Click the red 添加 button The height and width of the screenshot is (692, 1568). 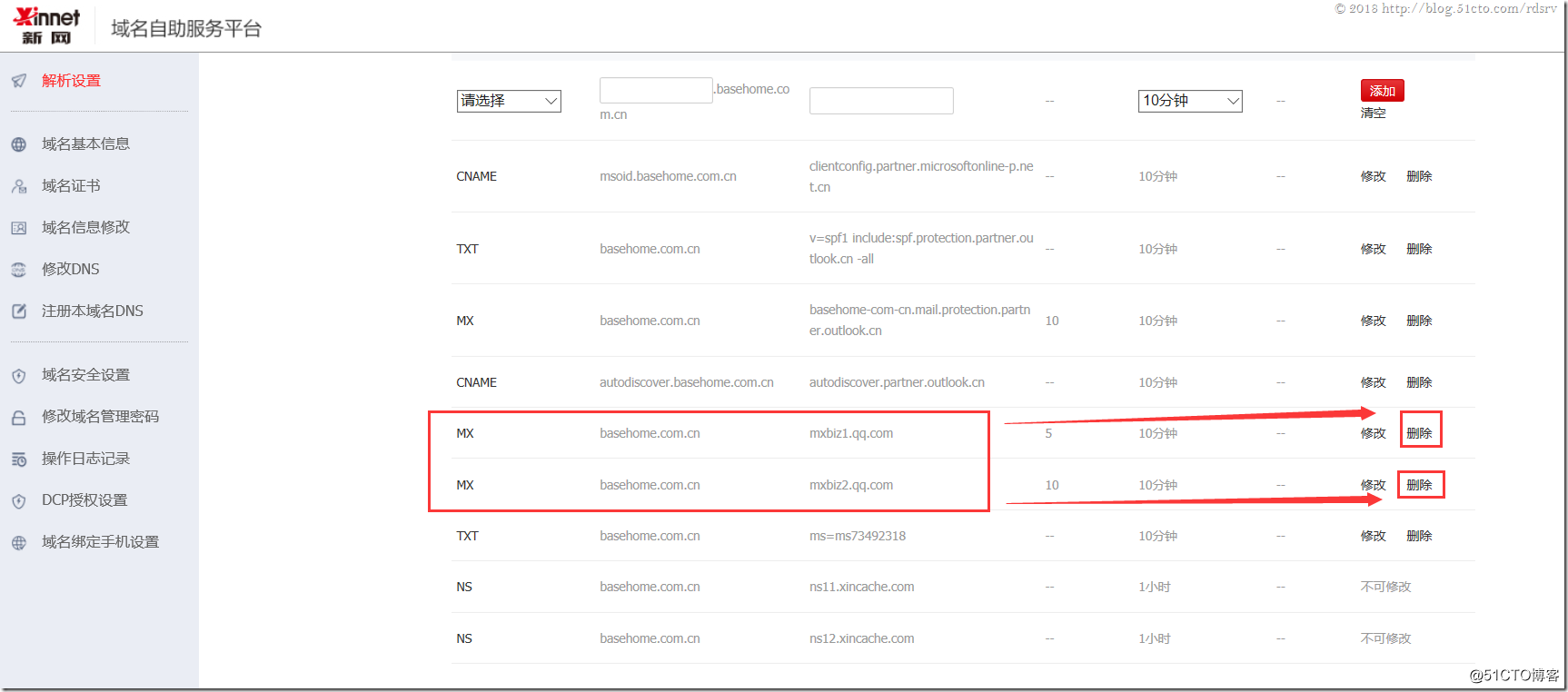pos(1383,91)
